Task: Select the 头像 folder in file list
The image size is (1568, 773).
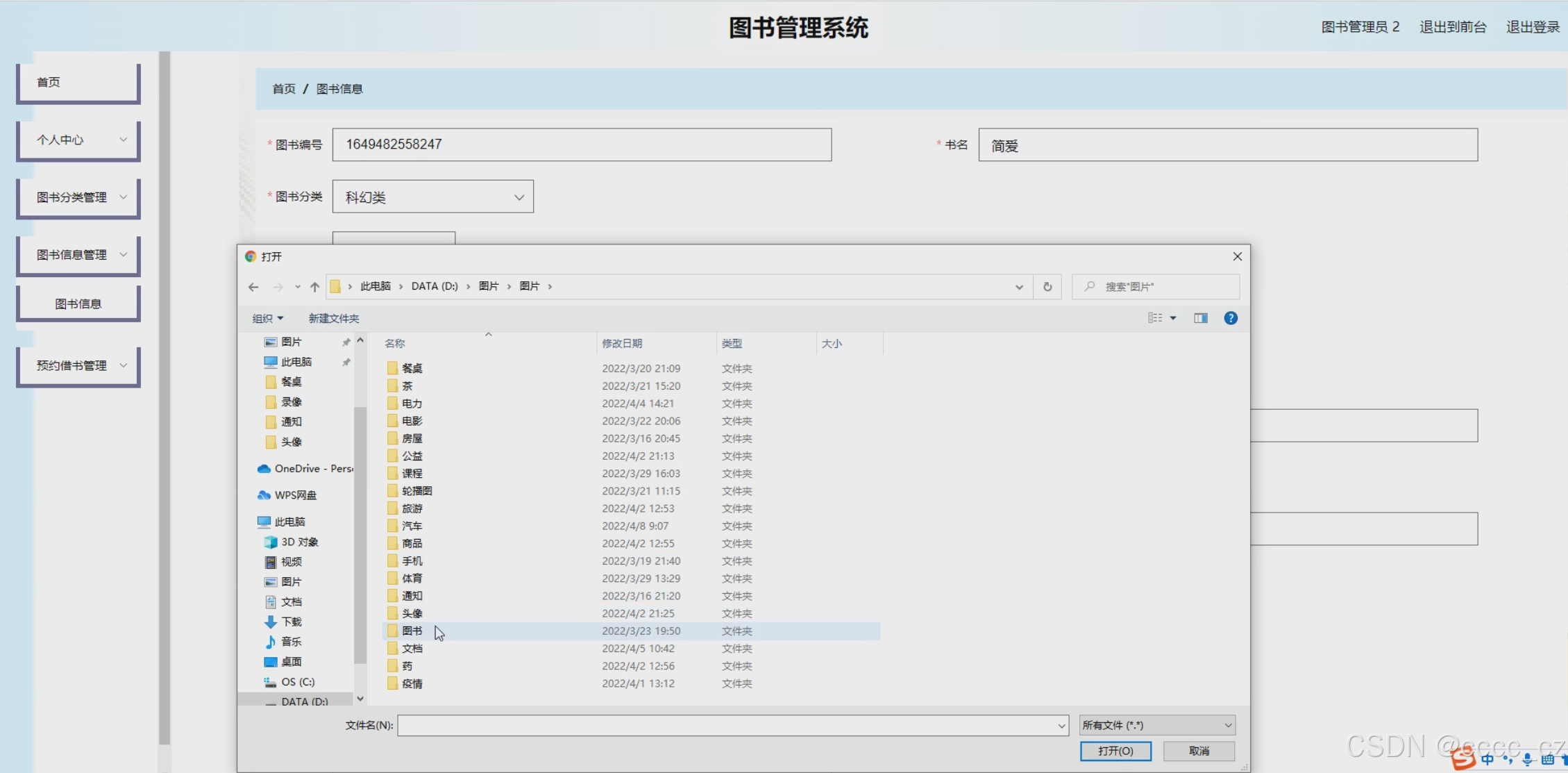Action: pos(412,613)
